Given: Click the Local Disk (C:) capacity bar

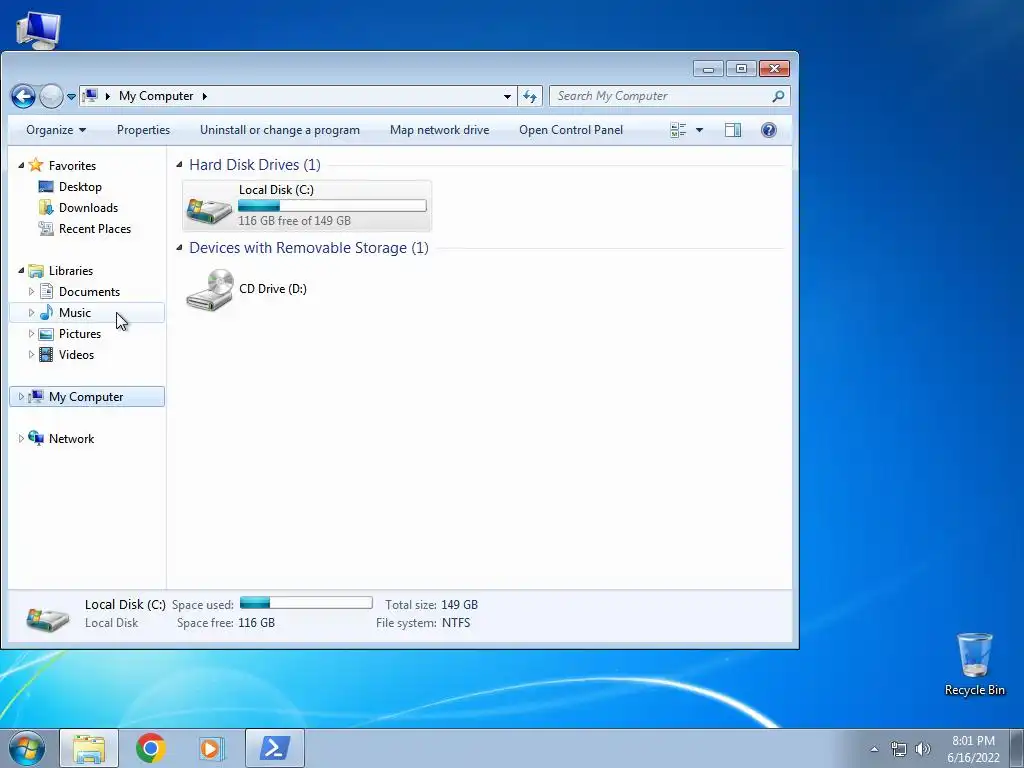Looking at the screenshot, I should 332,206.
